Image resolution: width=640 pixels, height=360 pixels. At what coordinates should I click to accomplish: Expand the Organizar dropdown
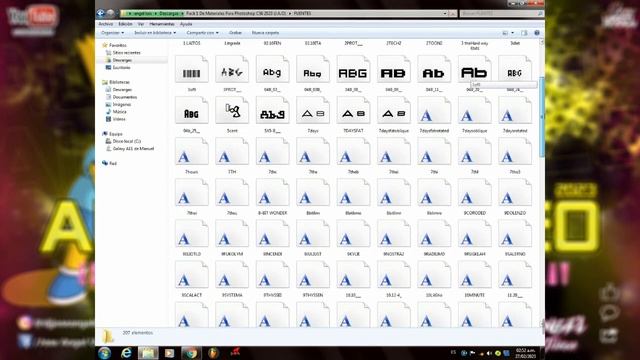coord(112,33)
